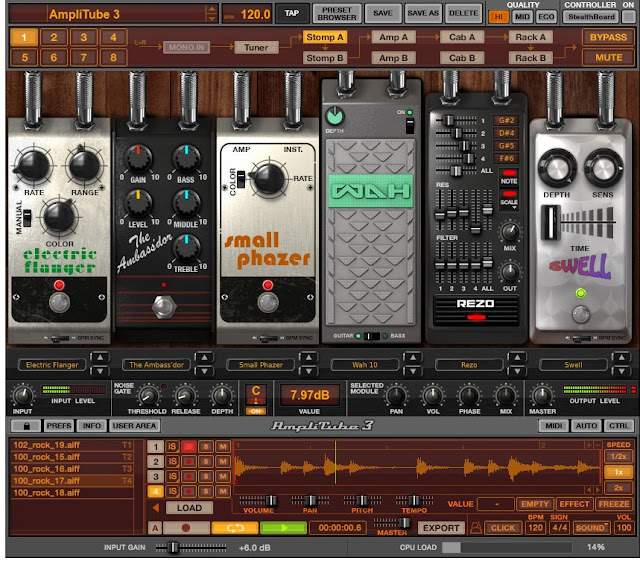
Task: Click the SAVE AS button
Action: coord(423,13)
